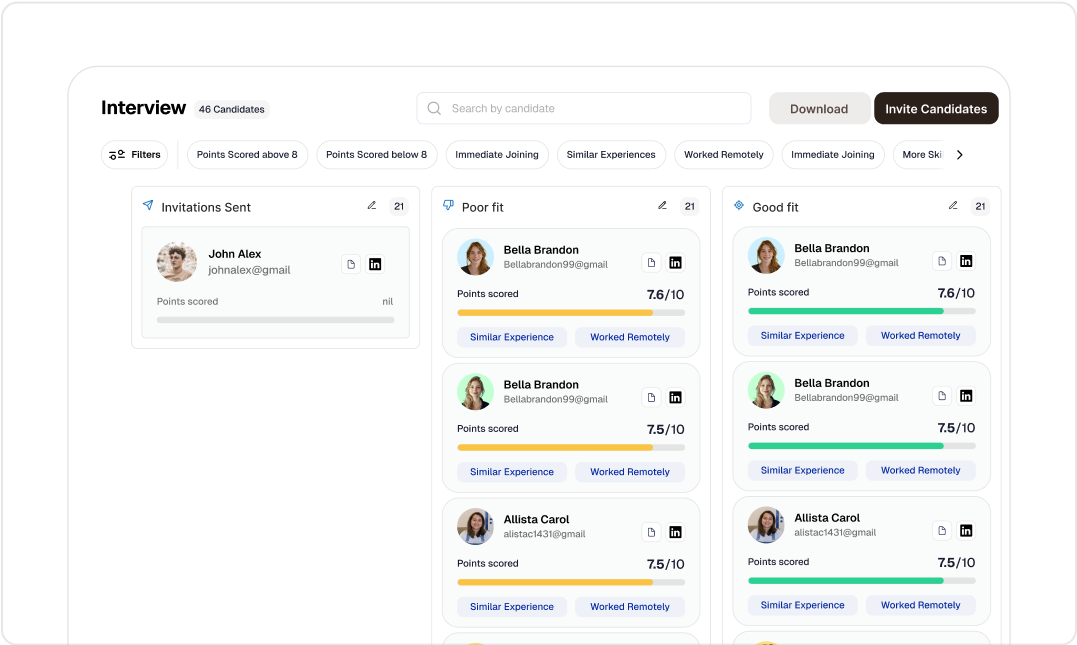Image resolution: width=1077 pixels, height=645 pixels.
Task: Download the candidates list
Action: coord(819,109)
